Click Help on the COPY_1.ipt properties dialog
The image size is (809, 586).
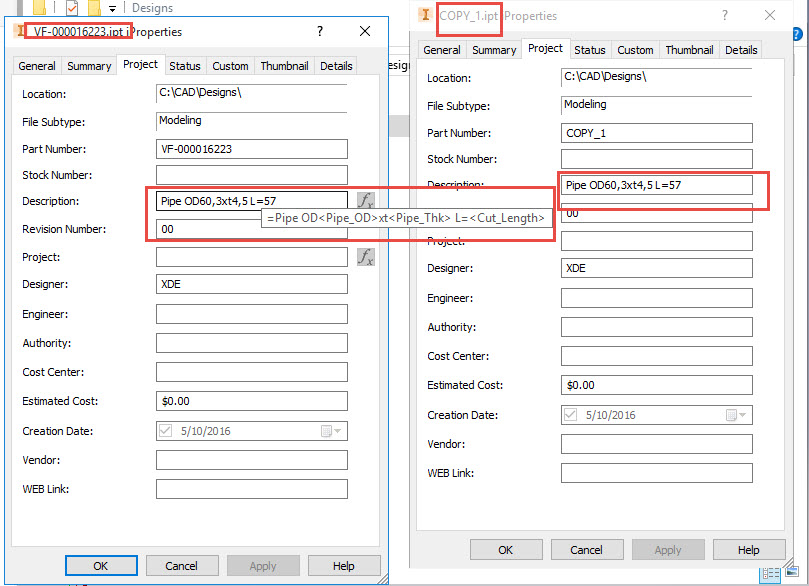[749, 549]
